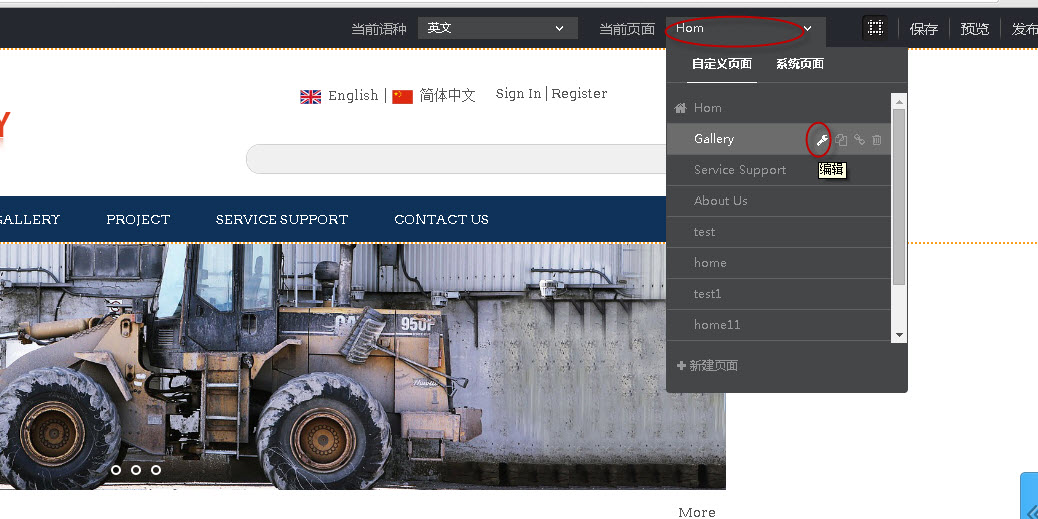Select the first carousel indicator dot
Screen dimensions: 1038x519
[x=116, y=469]
